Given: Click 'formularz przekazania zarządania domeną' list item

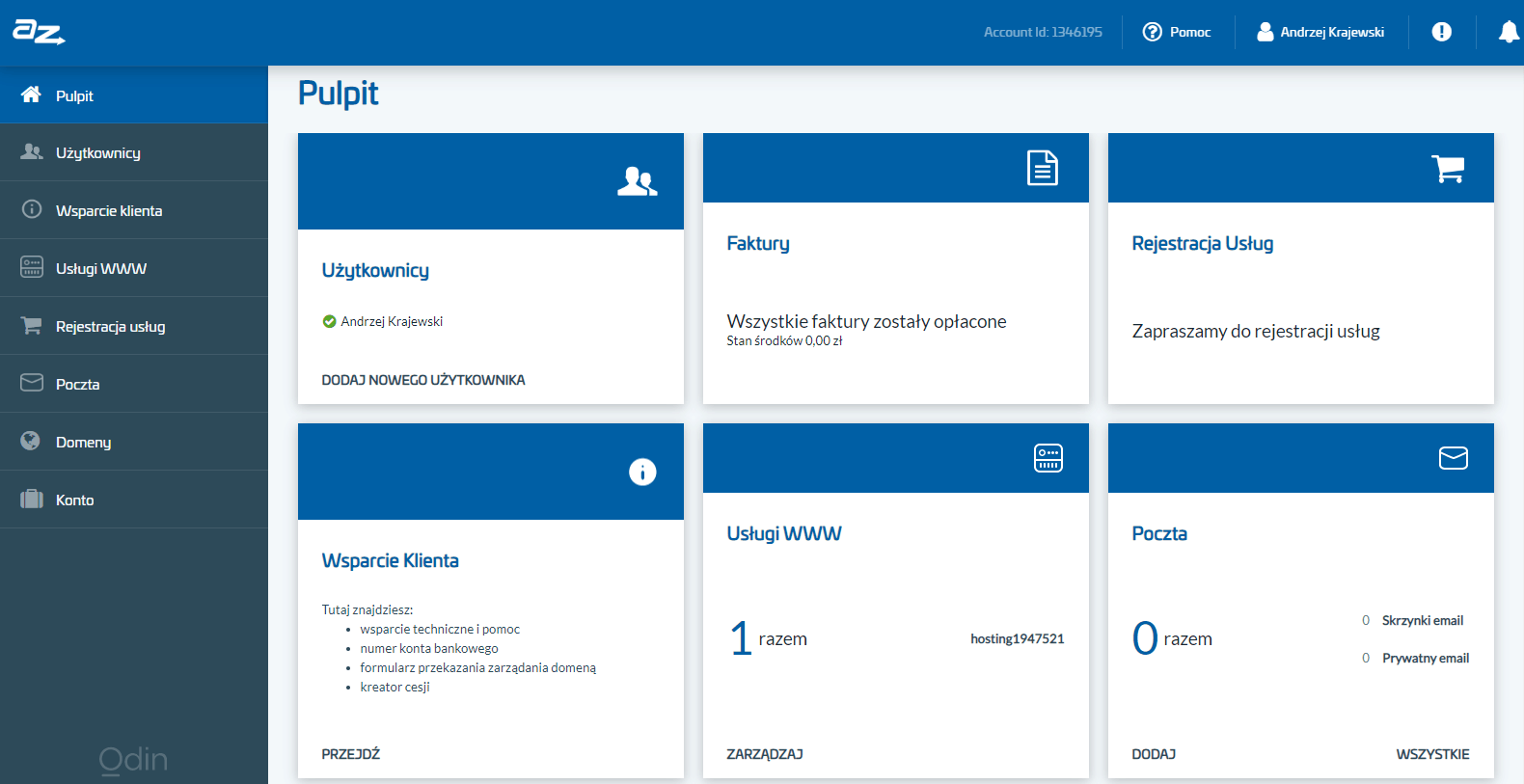Looking at the screenshot, I should click(x=478, y=667).
